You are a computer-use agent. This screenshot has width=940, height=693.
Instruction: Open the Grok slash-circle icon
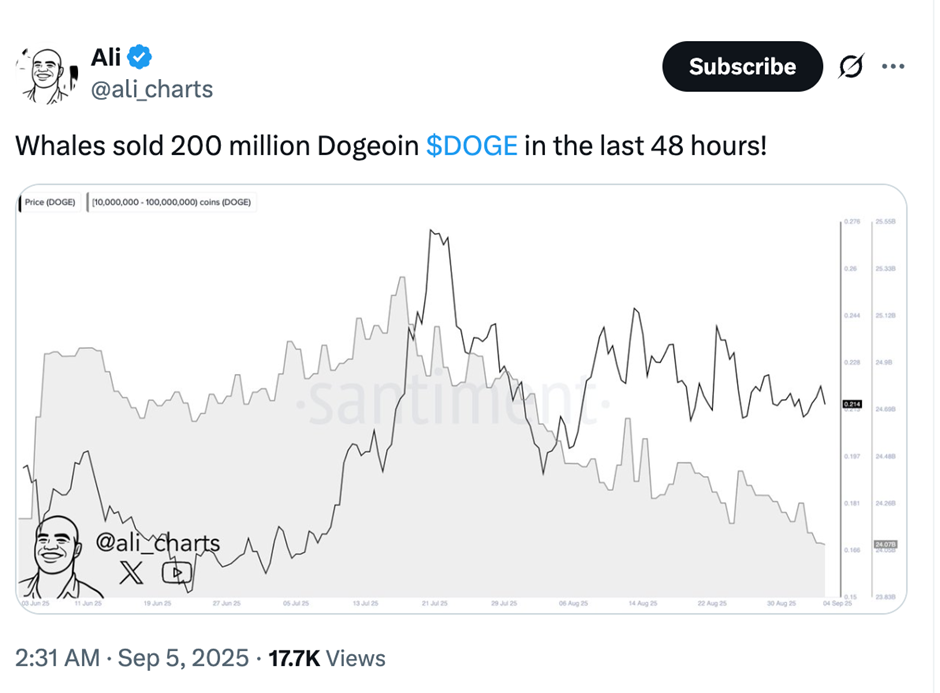tap(849, 67)
